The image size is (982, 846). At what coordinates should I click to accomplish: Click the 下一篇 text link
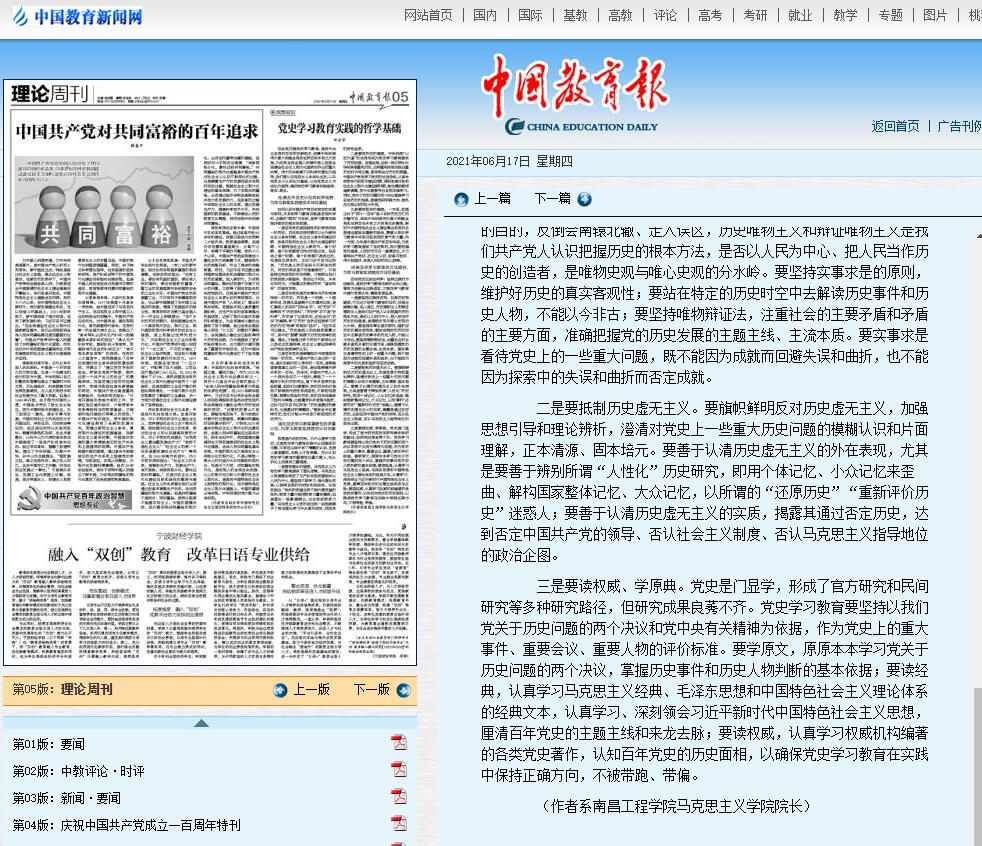[552, 199]
